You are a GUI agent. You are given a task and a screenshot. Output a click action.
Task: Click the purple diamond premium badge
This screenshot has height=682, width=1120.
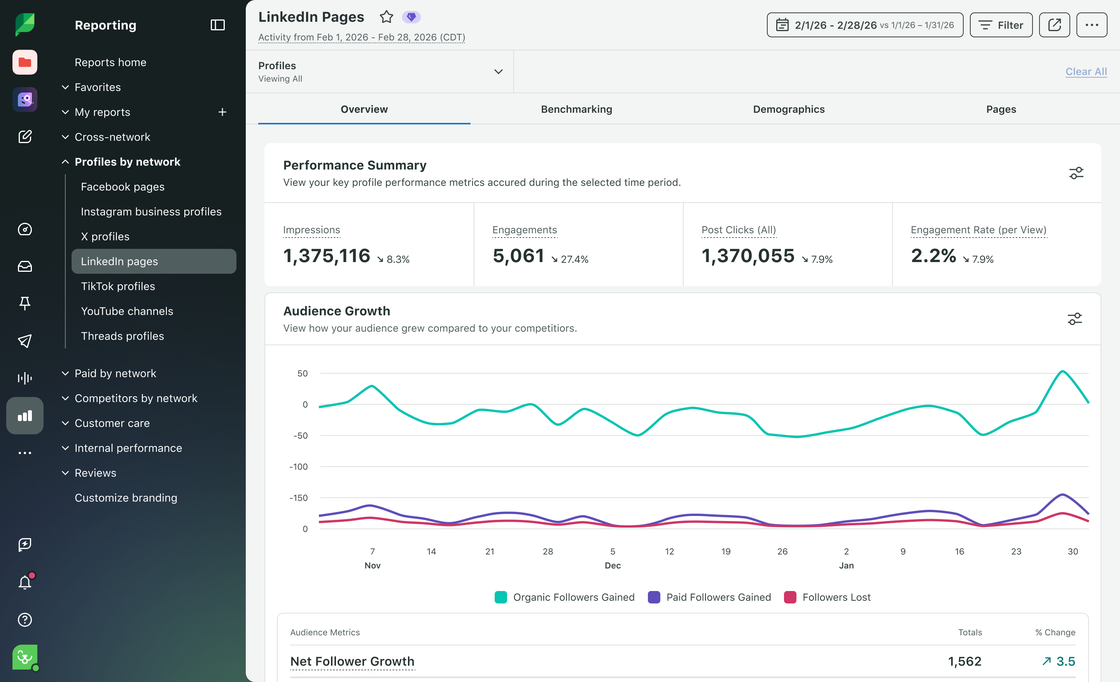(411, 16)
